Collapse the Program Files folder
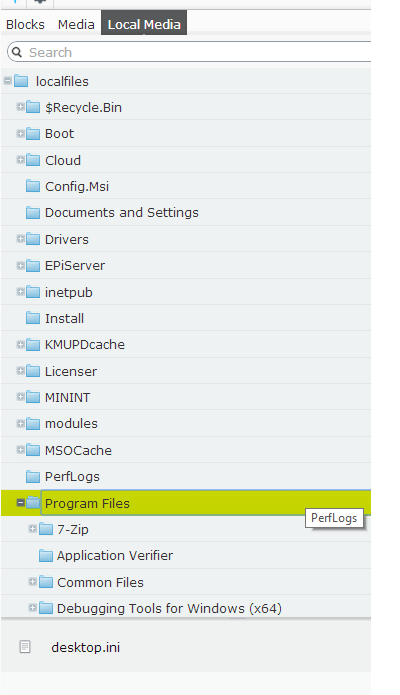Image resolution: width=400 pixels, height=695 pixels. 20,503
